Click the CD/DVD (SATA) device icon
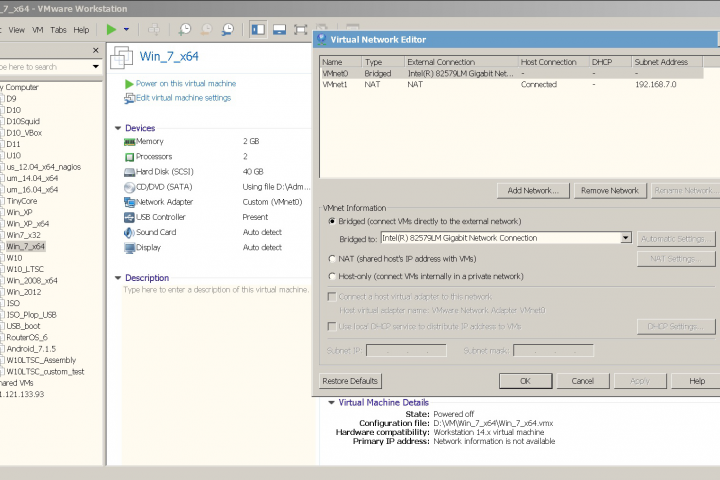Viewport: 720px width, 480px height. click(129, 187)
